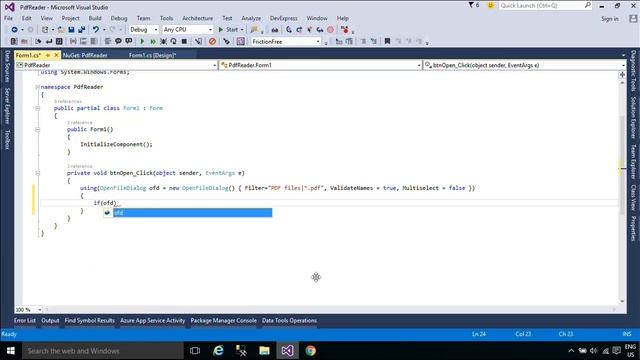Pin the Form1.cs tab
Screen dimensions: 640x360
click(x=48, y=55)
